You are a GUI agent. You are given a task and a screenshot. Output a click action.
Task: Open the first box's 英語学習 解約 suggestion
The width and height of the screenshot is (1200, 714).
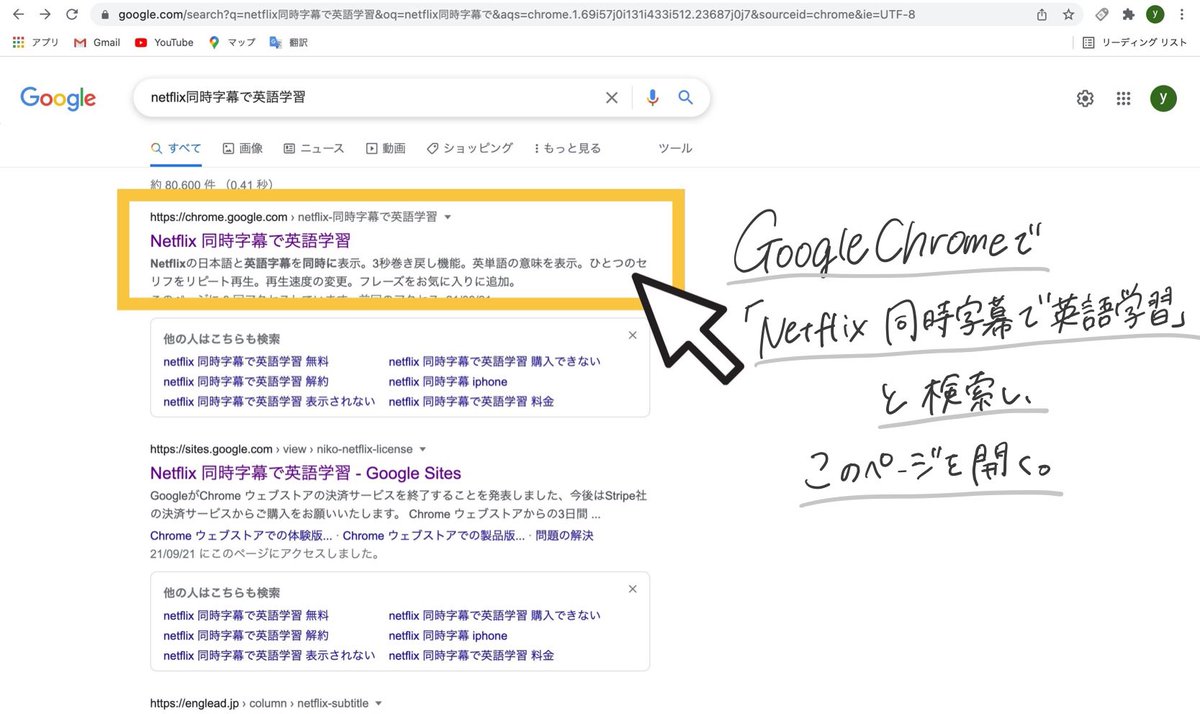pos(246,381)
